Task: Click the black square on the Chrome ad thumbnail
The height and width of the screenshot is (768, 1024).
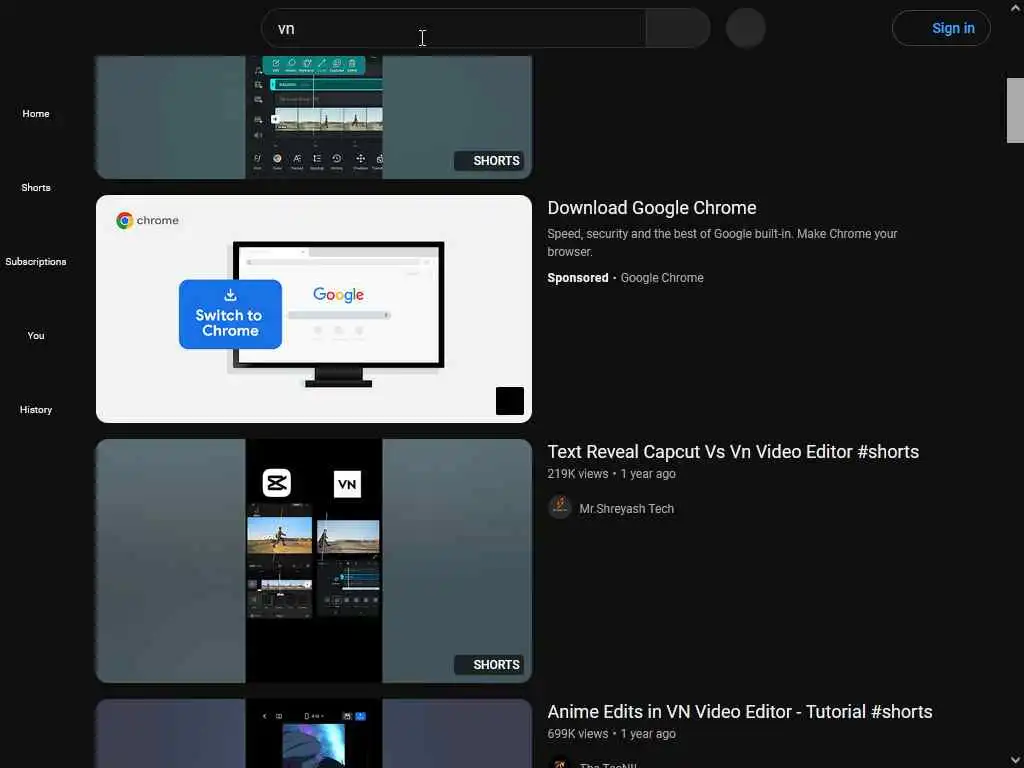Action: (x=509, y=401)
